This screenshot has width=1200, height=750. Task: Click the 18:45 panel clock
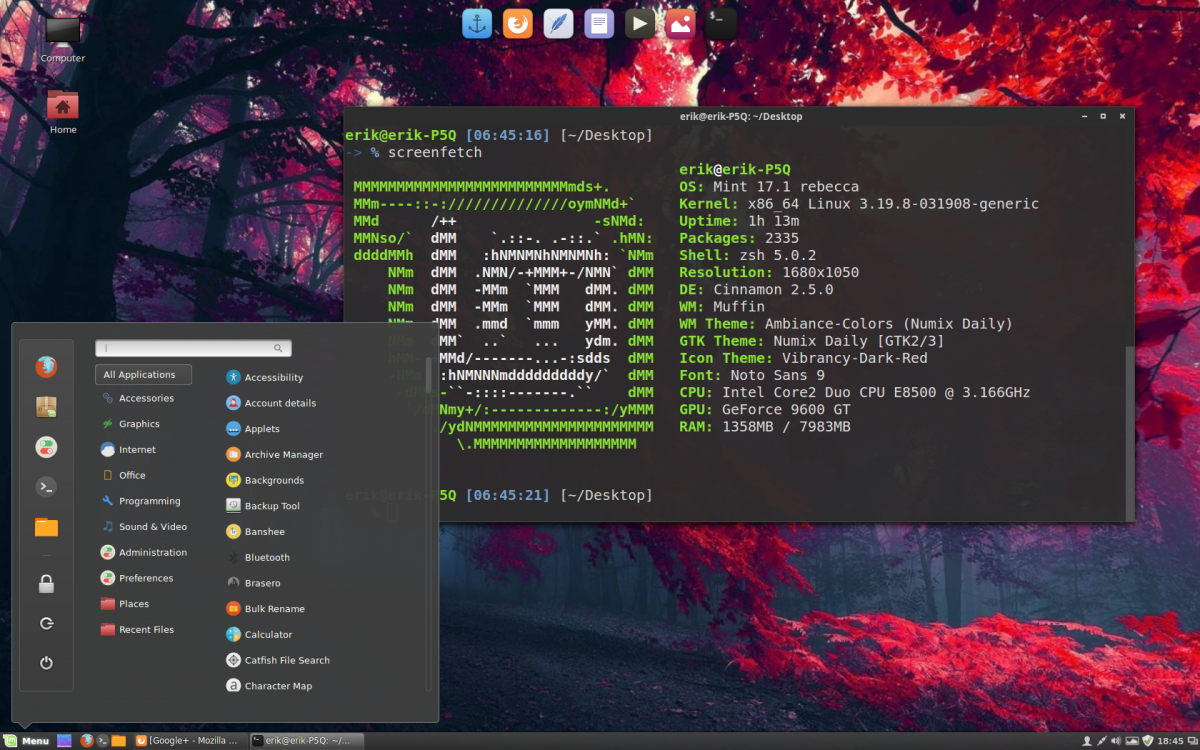coord(1170,741)
